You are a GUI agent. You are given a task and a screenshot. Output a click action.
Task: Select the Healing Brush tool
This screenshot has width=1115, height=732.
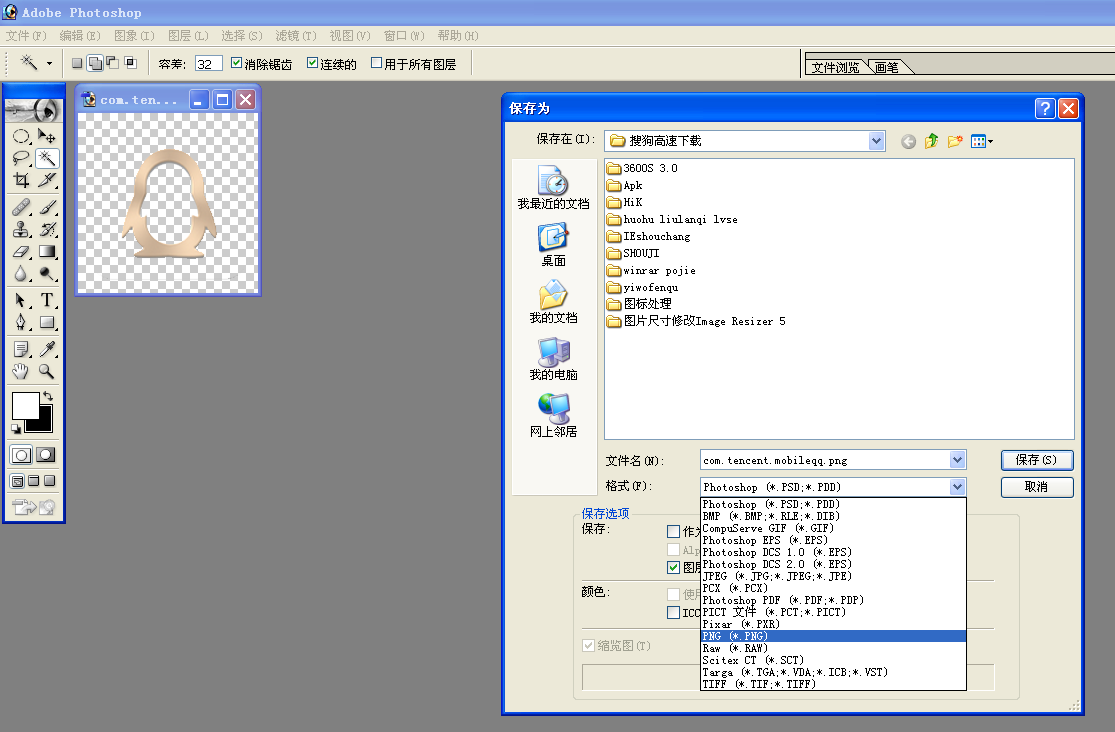21,207
